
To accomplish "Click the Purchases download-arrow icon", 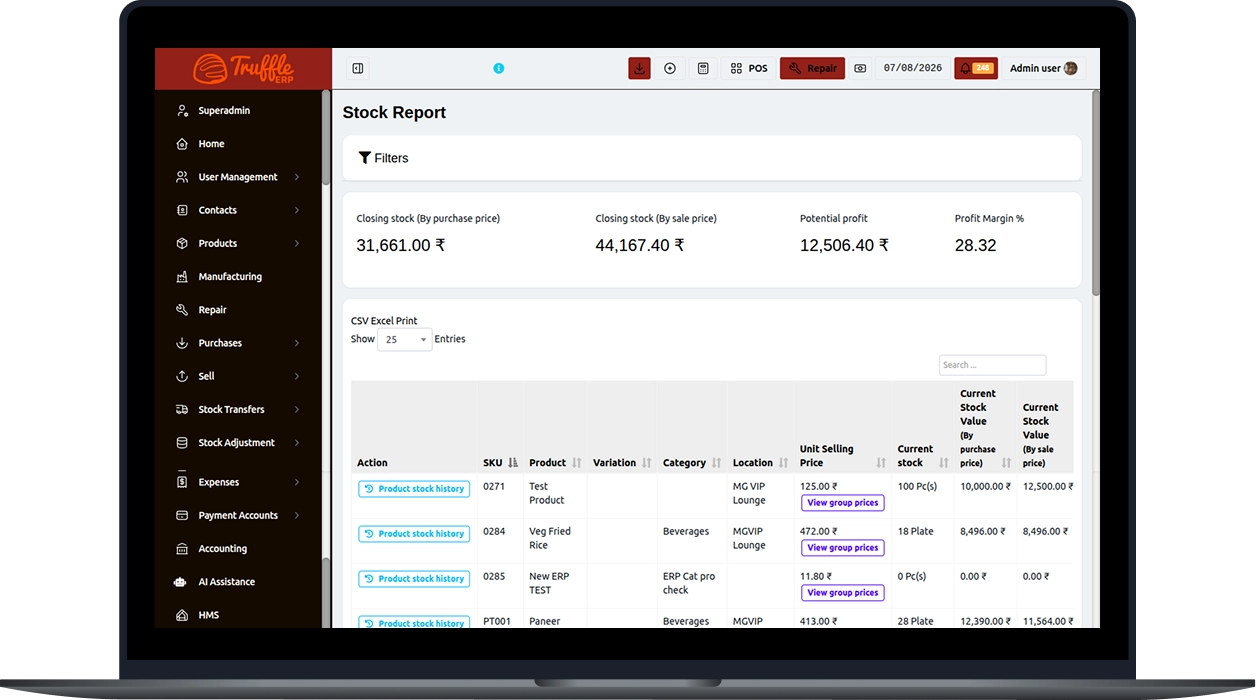I will (182, 343).
